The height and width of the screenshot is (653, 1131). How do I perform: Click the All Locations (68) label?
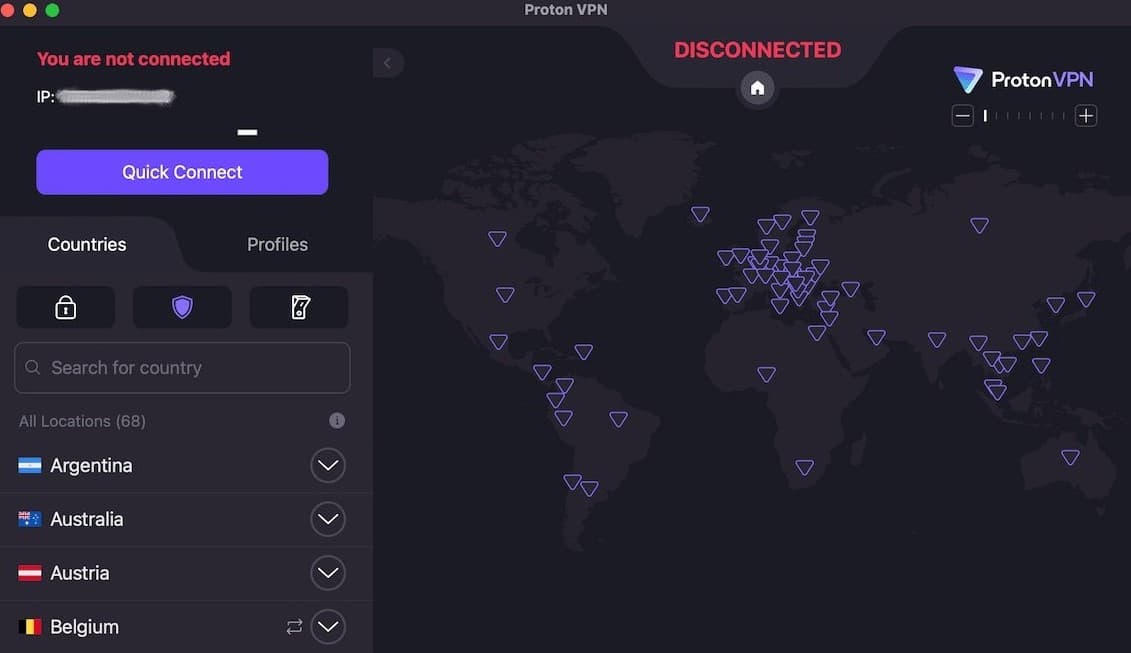82,421
